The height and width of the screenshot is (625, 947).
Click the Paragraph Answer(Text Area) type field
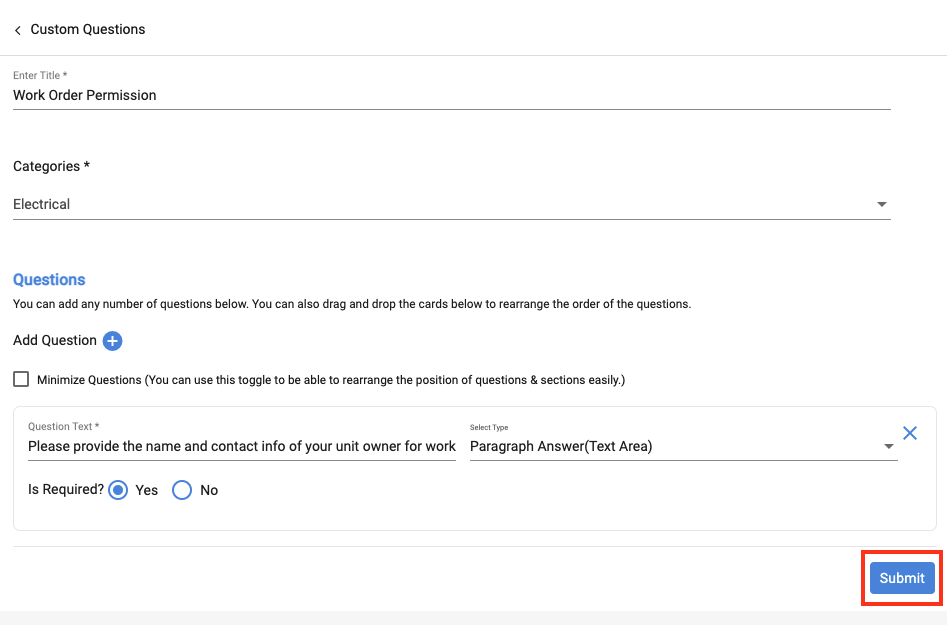(670, 447)
